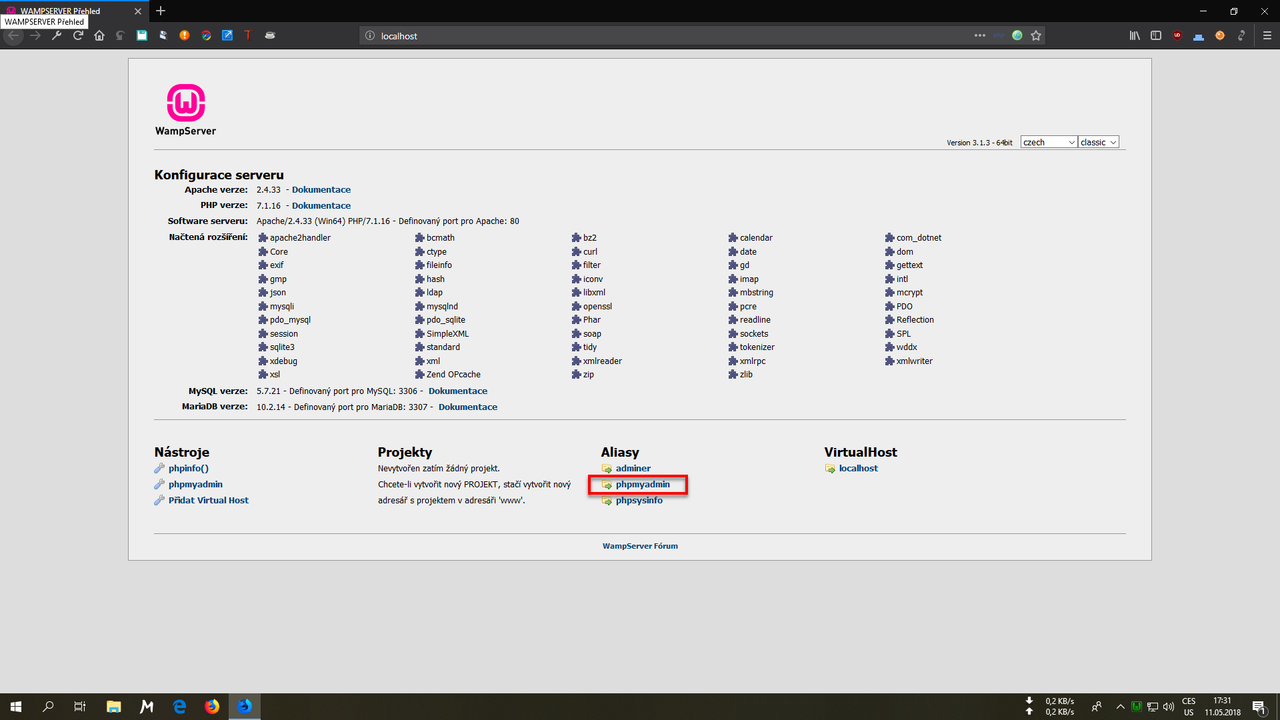
Task: Open localhost under VirtualHost
Action: (x=859, y=468)
